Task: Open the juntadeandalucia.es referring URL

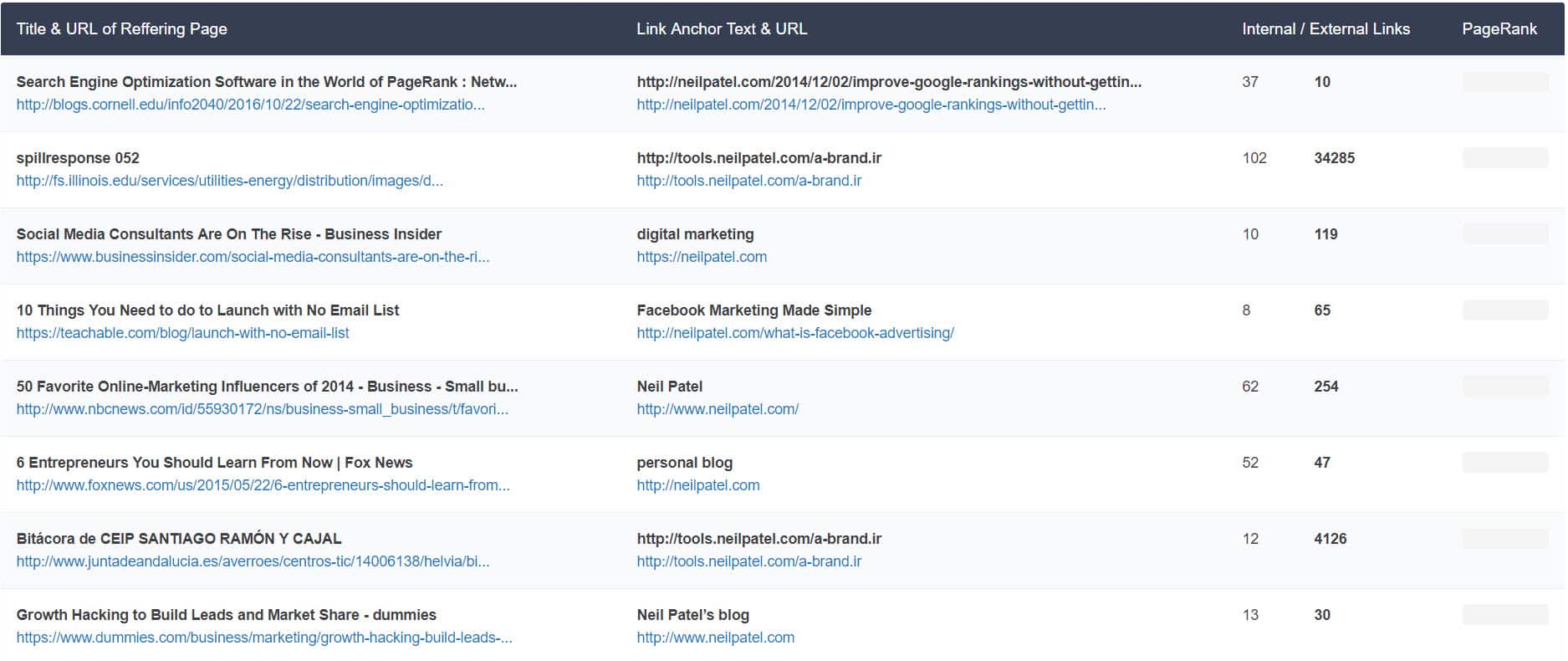Action: (253, 561)
